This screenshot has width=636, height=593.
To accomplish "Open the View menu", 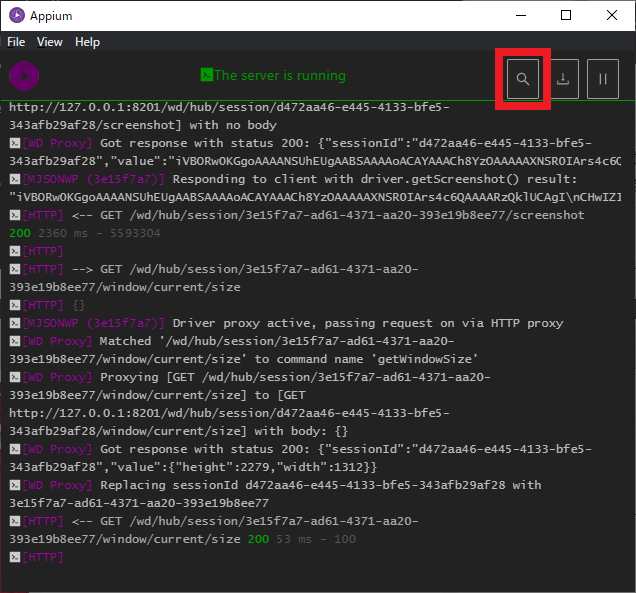I will pyautogui.click(x=49, y=42).
